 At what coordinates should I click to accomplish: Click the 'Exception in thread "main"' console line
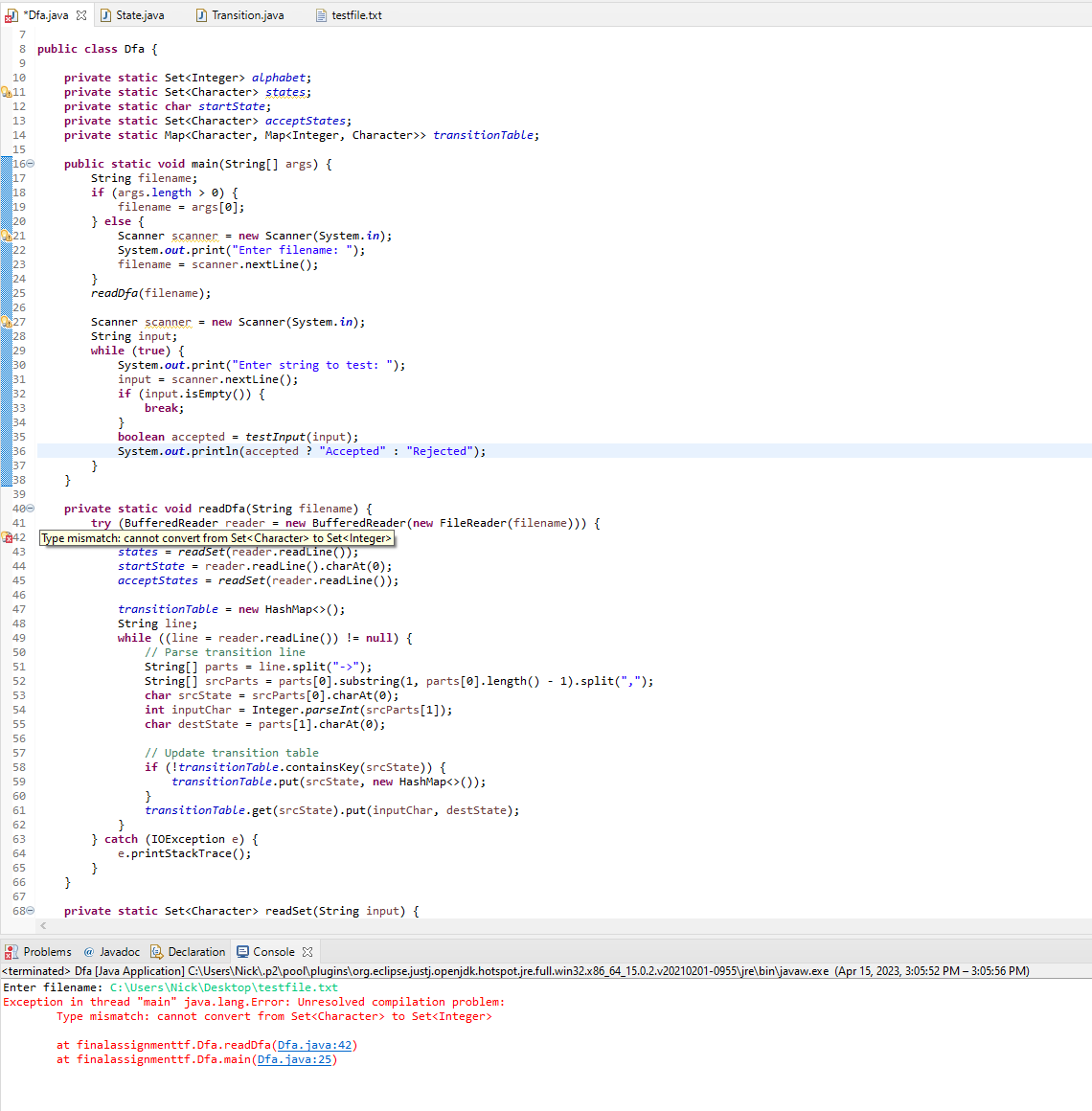pos(254,1002)
